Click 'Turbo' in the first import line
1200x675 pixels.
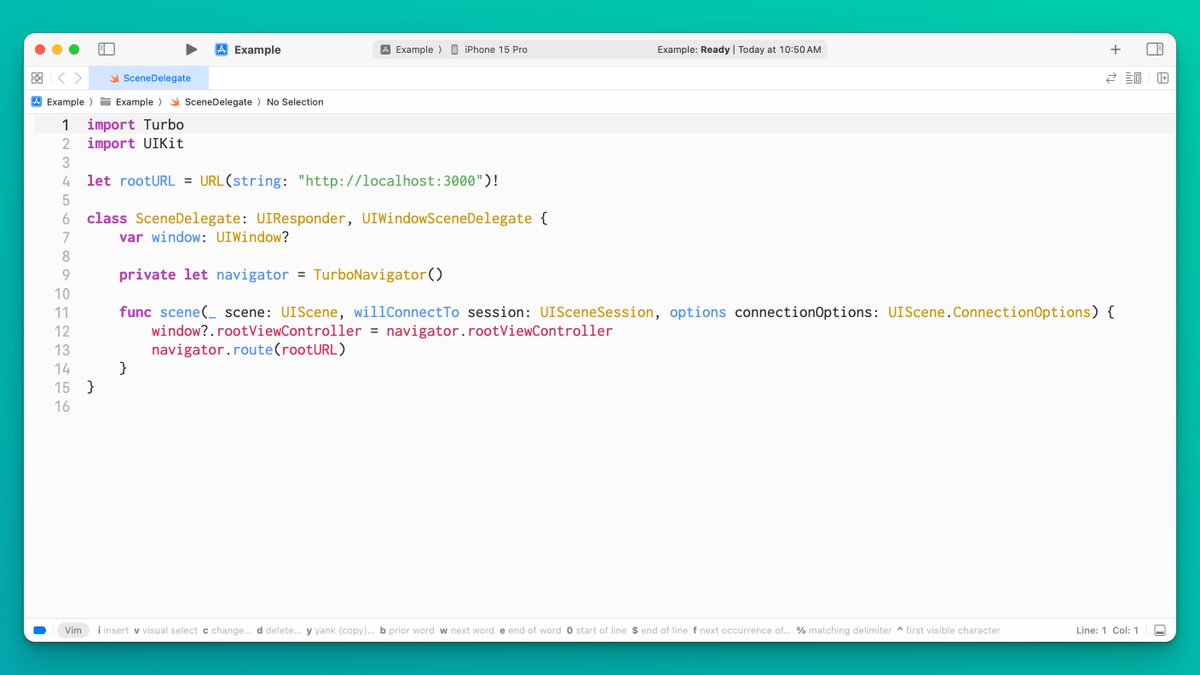click(x=164, y=125)
